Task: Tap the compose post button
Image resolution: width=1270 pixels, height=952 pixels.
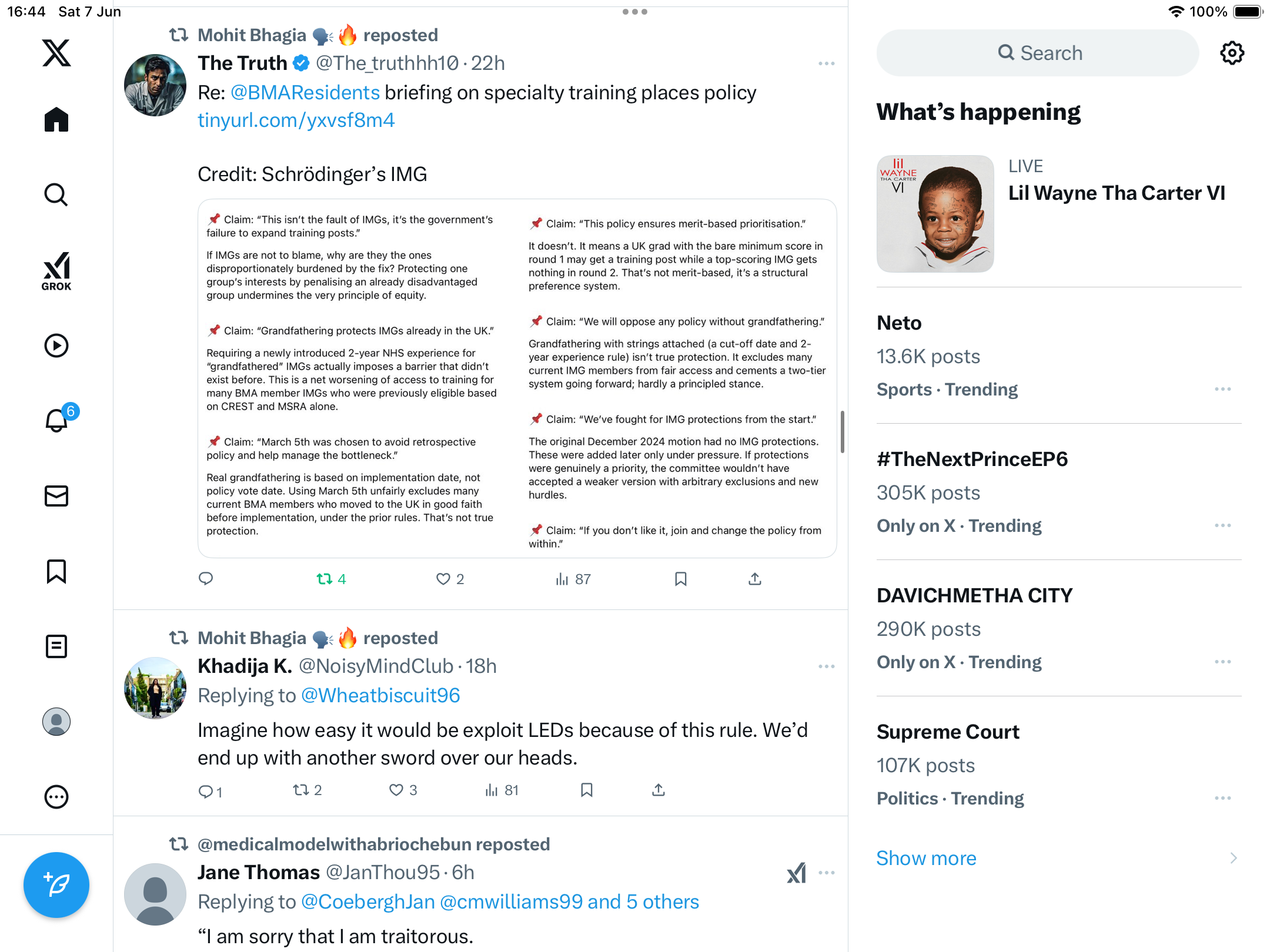Action: 56,885
